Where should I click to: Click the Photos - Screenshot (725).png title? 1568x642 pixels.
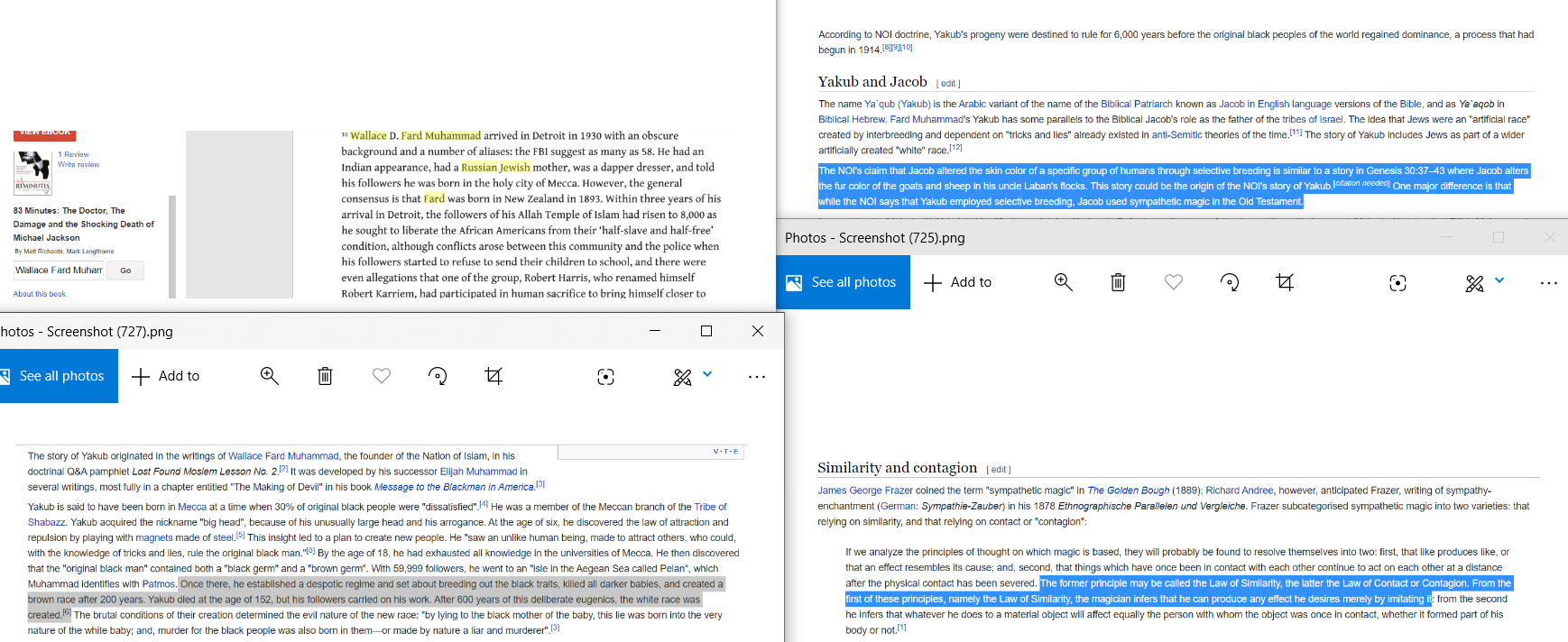coord(875,238)
